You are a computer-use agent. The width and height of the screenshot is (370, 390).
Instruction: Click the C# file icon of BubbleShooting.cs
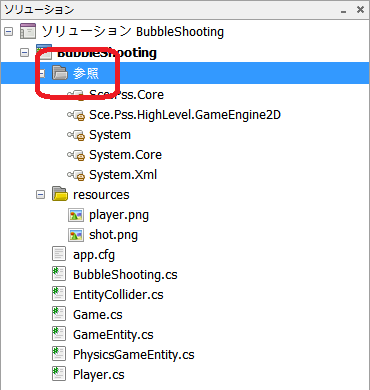tap(59, 274)
